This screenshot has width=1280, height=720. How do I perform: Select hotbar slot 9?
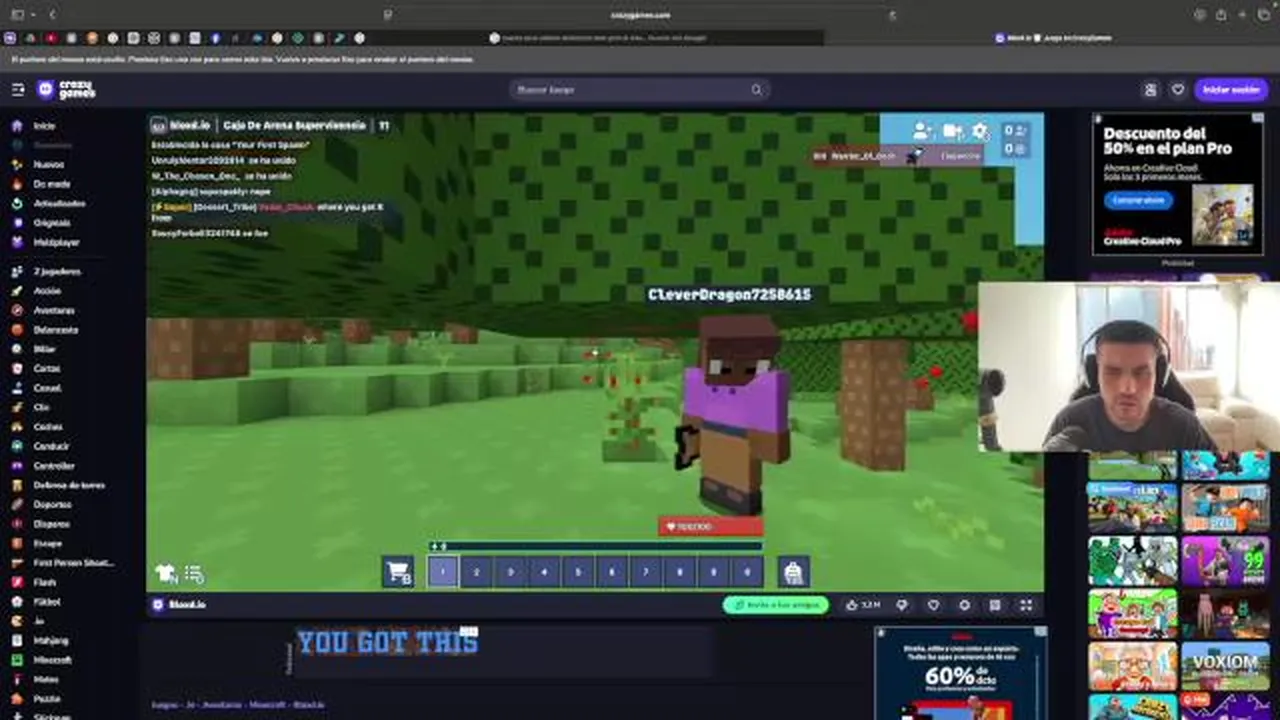tap(713, 572)
